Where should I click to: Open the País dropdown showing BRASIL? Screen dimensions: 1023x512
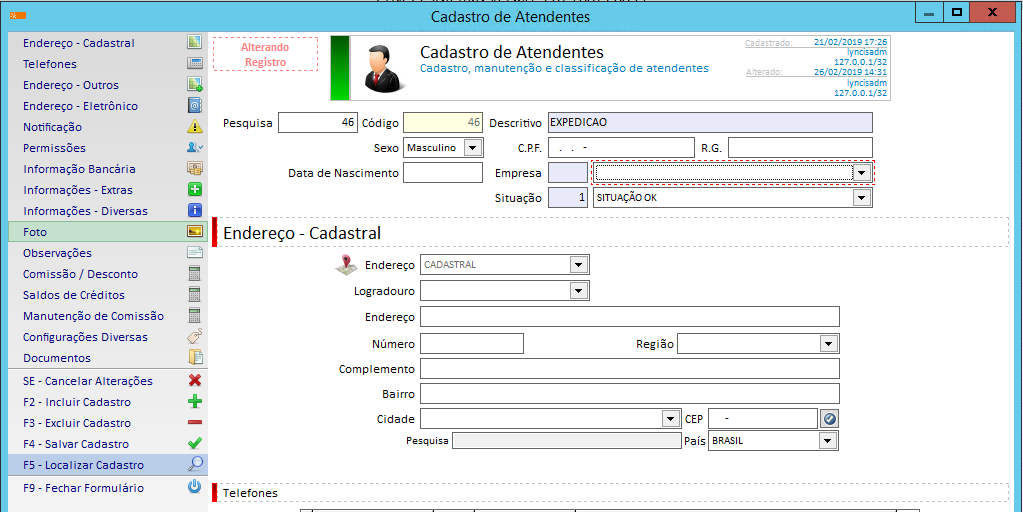[827, 441]
